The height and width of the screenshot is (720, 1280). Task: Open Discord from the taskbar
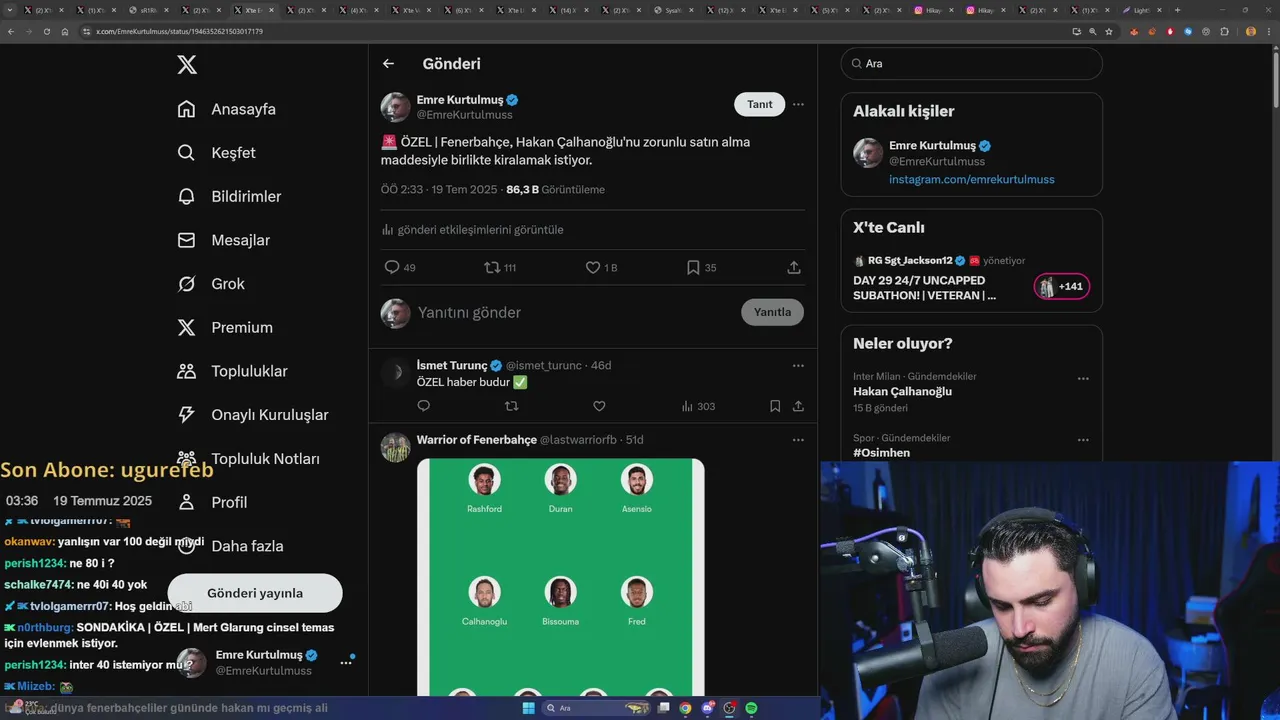[x=708, y=708]
